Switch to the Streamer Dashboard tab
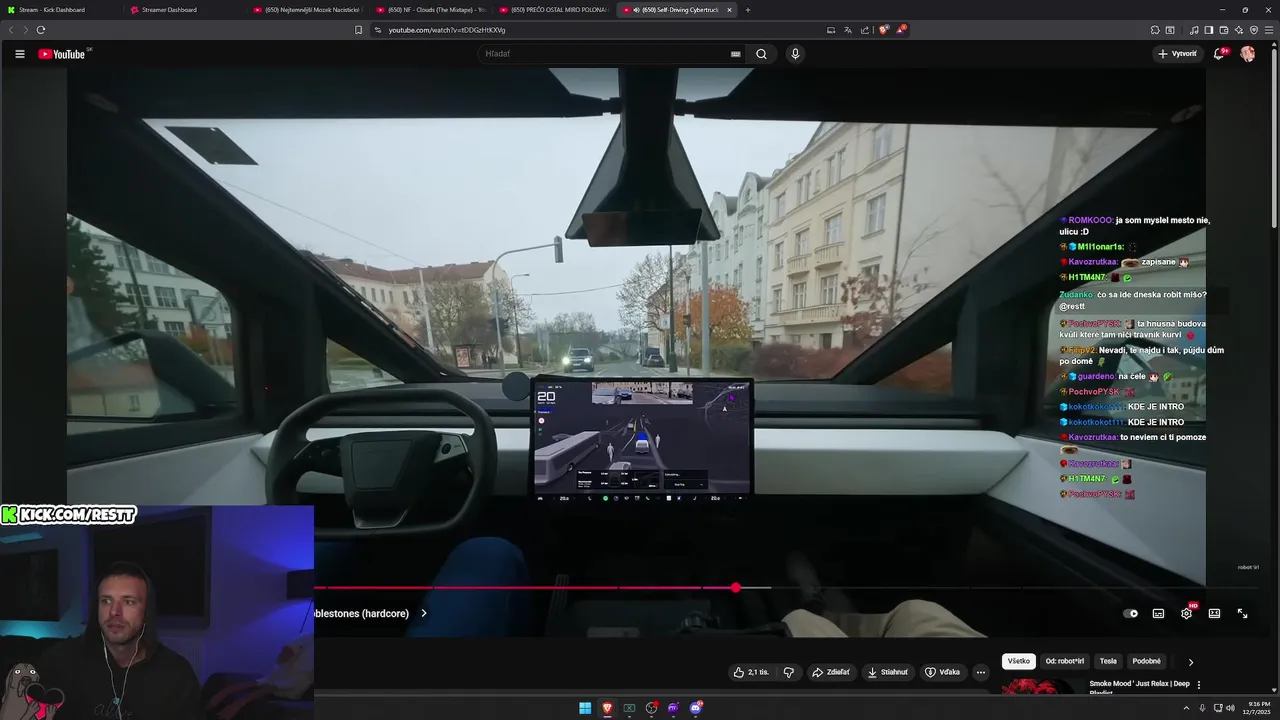This screenshot has height=720, width=1280. [x=180, y=10]
